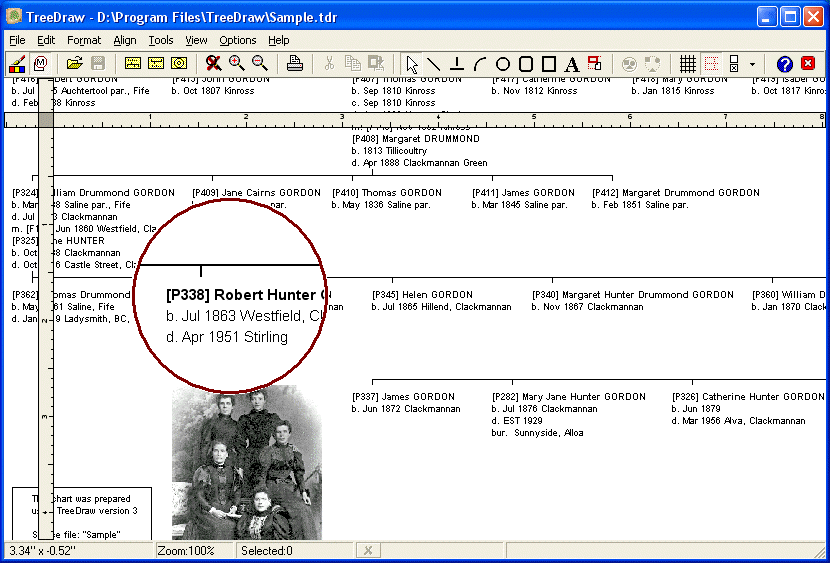Select the rounded rectangle tool
Viewport: 830px width, 563px height.
point(526,64)
